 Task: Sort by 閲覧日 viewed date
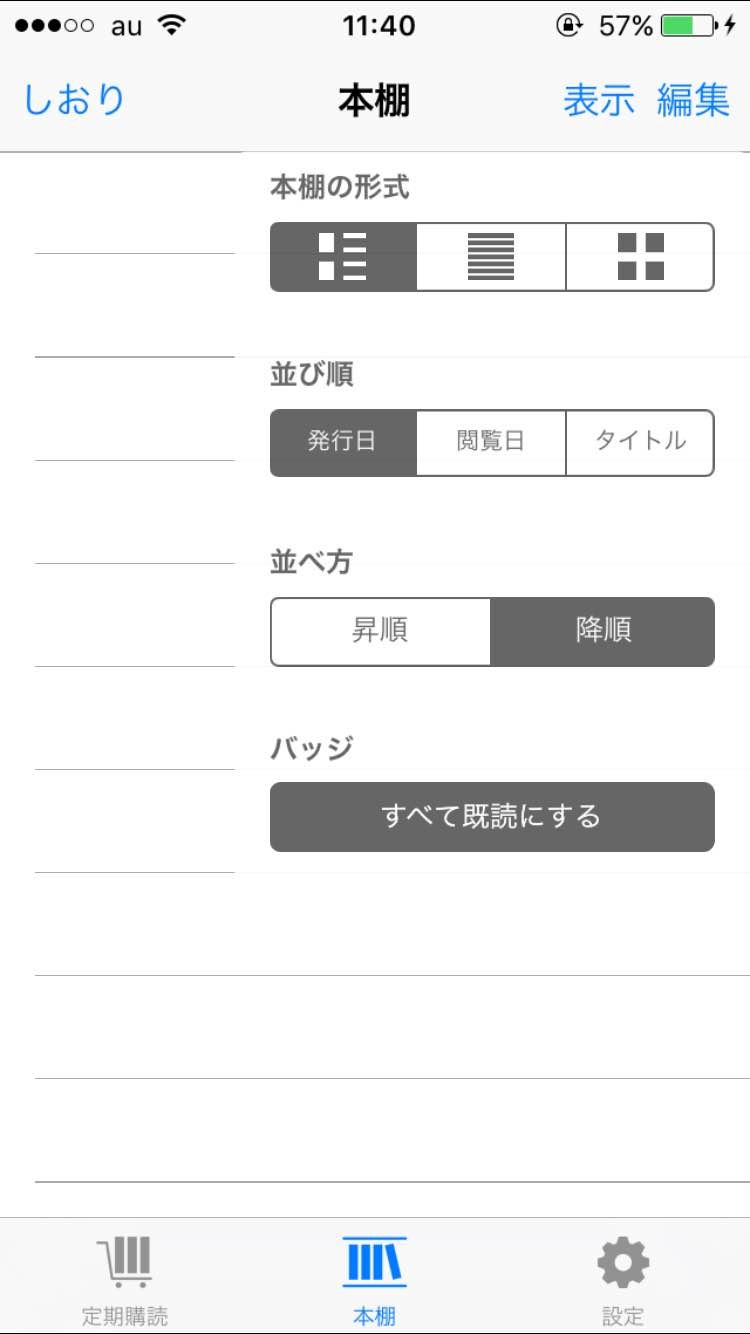pos(491,442)
